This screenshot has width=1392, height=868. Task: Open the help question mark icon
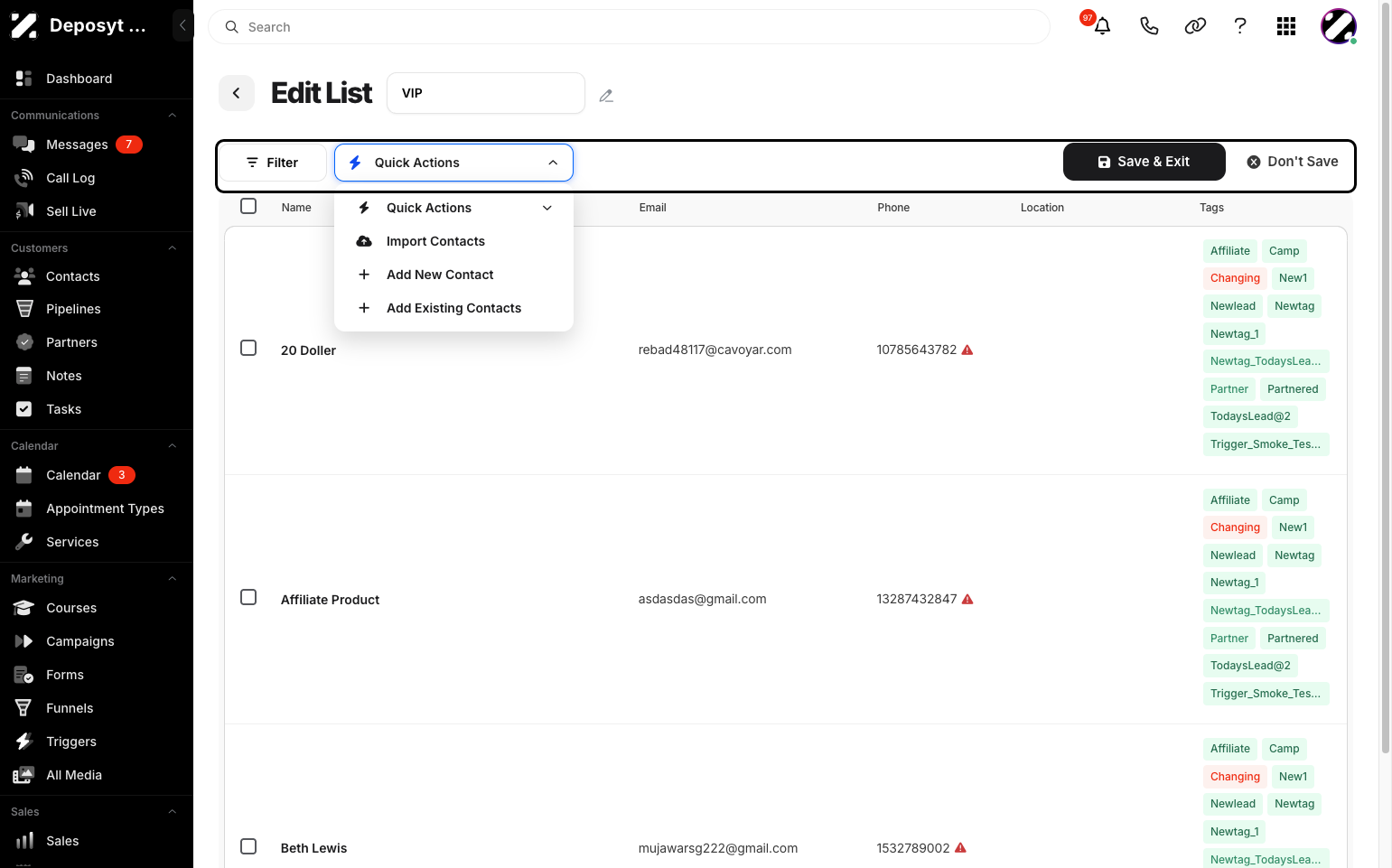(x=1240, y=26)
